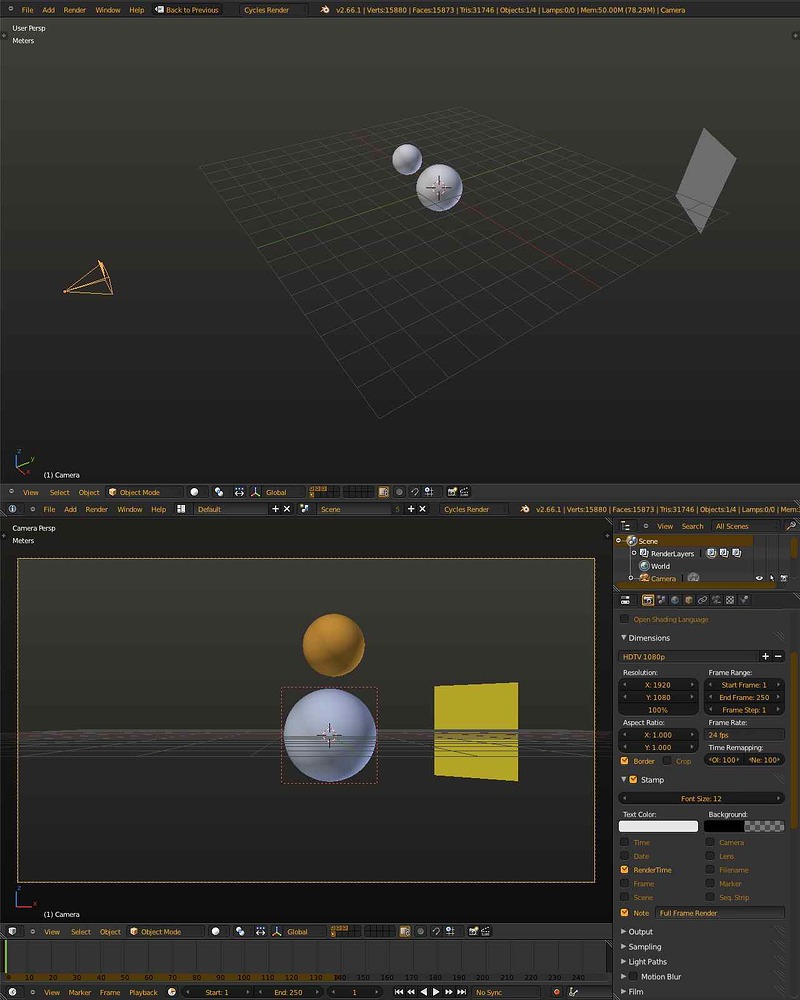Toggle the Camera selectability cursor in outliner
Screen dimensions: 800x1000
[x=771, y=578]
